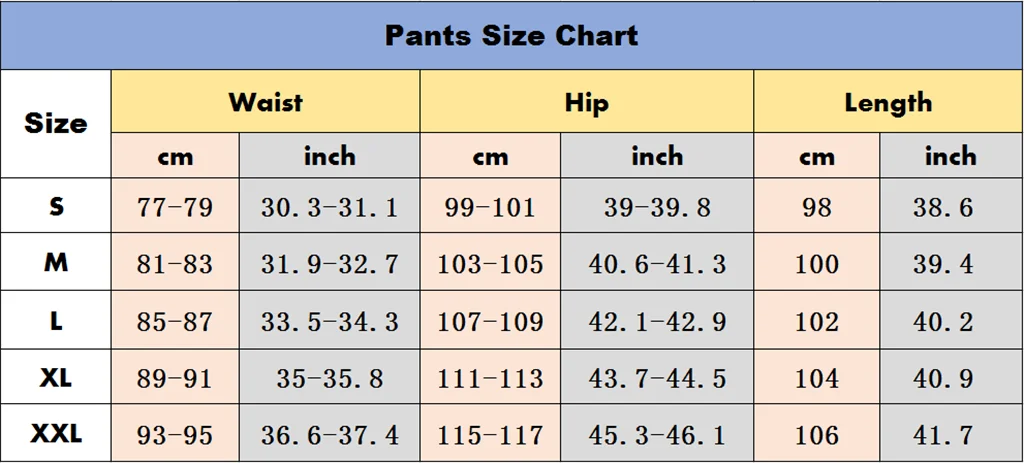Click the 99-101 hip cm cell
1024x463 pixels.
click(490, 206)
